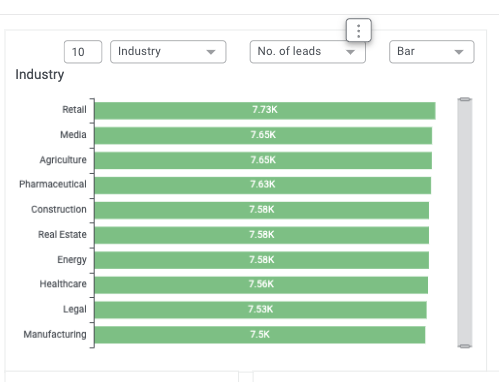Click the Legal axis label
499x382 pixels.
tap(75, 309)
